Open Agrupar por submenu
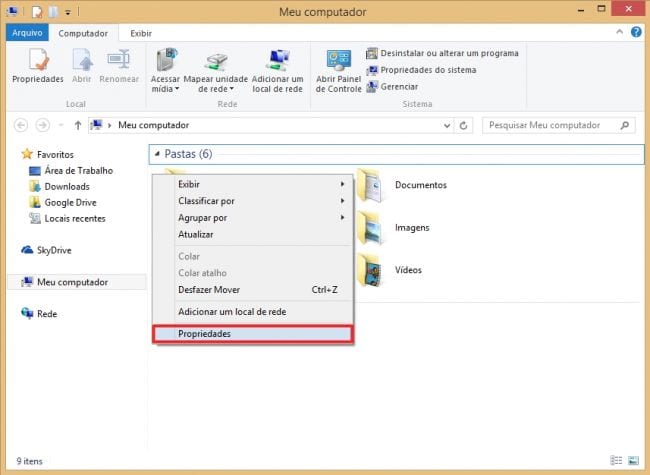650x475 pixels. pyautogui.click(x=253, y=218)
